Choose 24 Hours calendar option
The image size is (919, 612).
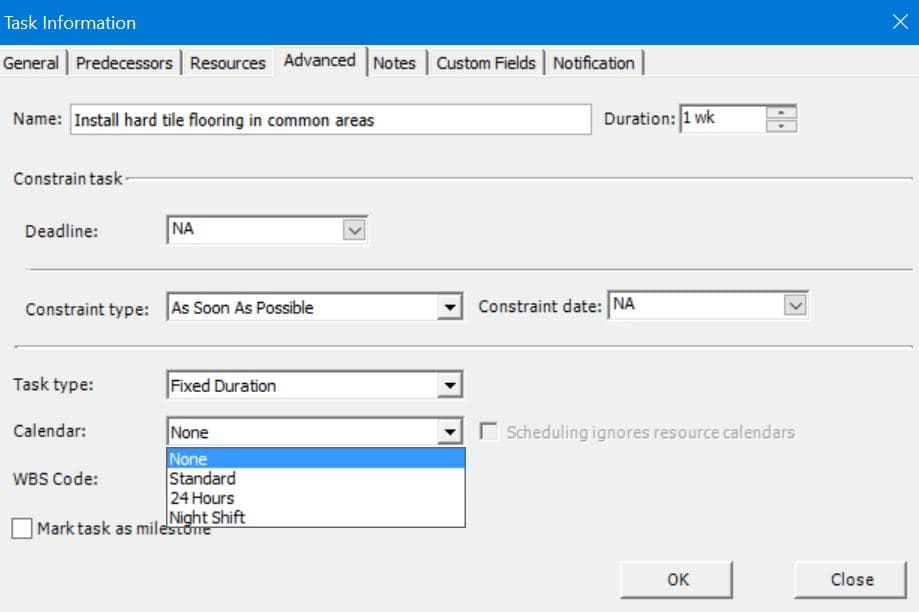(x=202, y=498)
